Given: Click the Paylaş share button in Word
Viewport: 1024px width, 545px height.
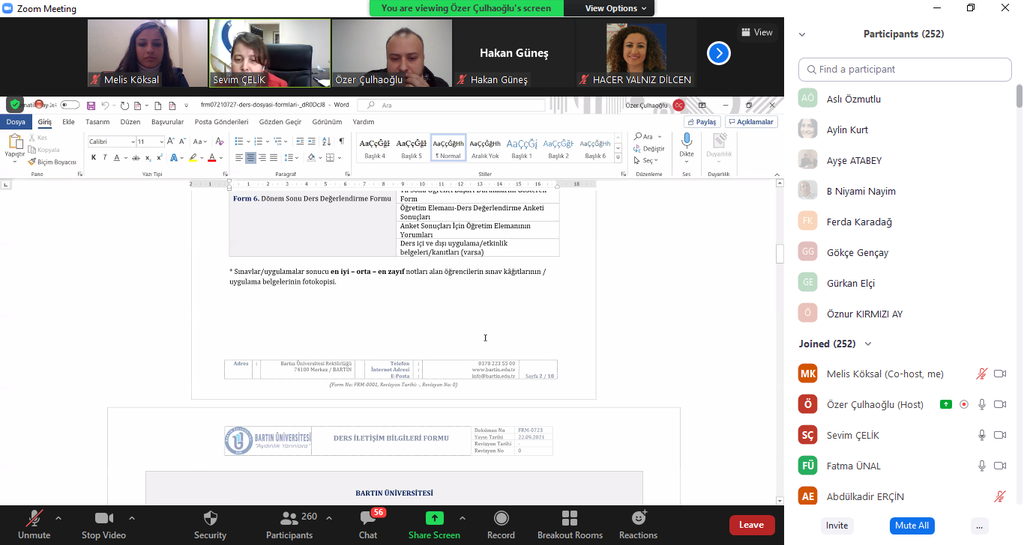Looking at the screenshot, I should (702, 122).
